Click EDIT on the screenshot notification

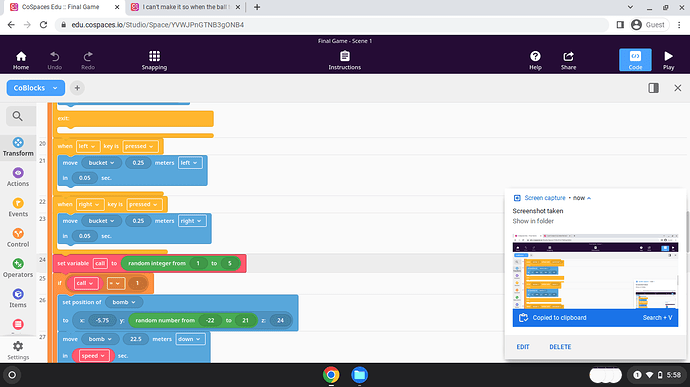(x=523, y=347)
